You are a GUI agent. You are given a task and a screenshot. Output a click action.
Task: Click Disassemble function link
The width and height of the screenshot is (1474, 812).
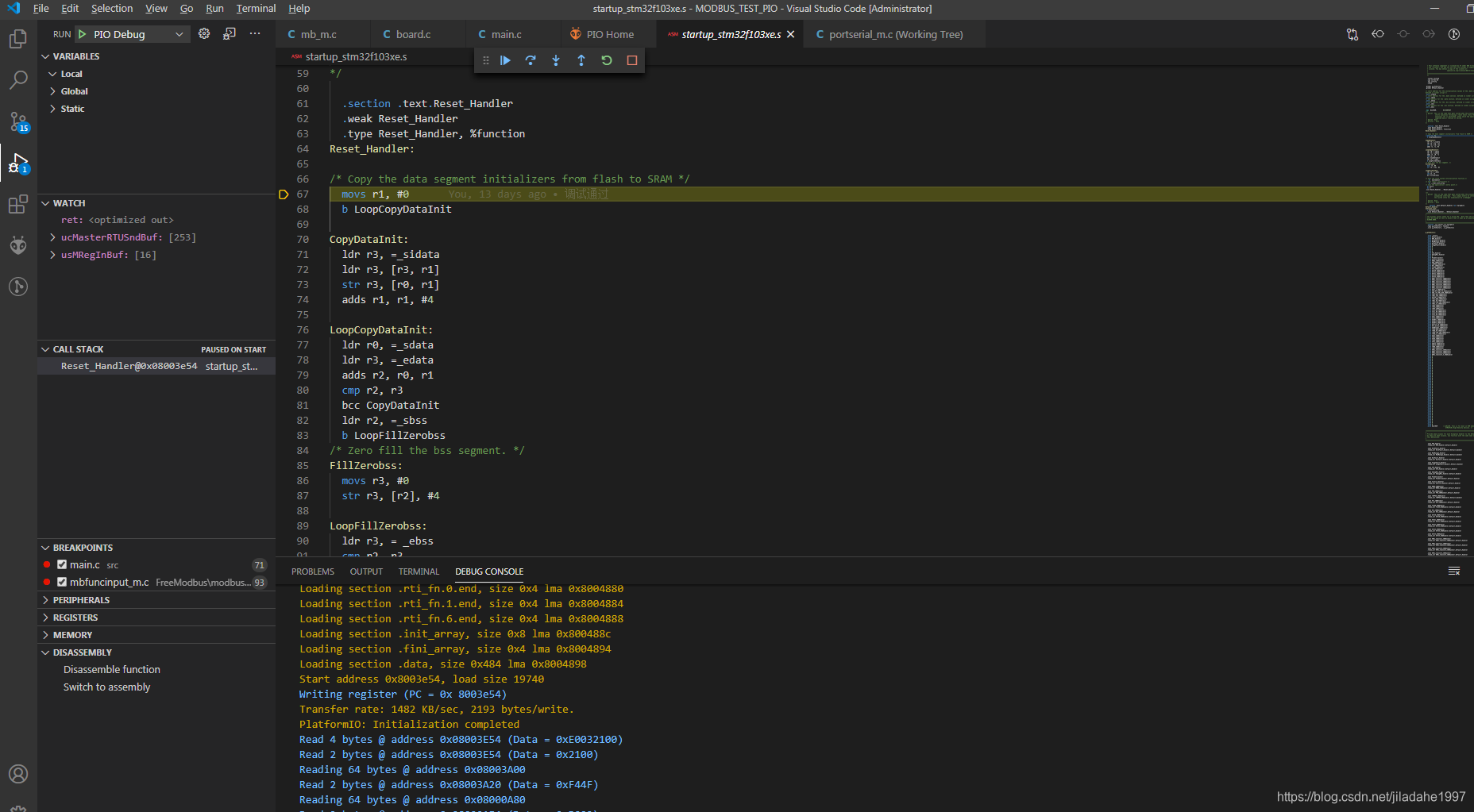point(112,670)
